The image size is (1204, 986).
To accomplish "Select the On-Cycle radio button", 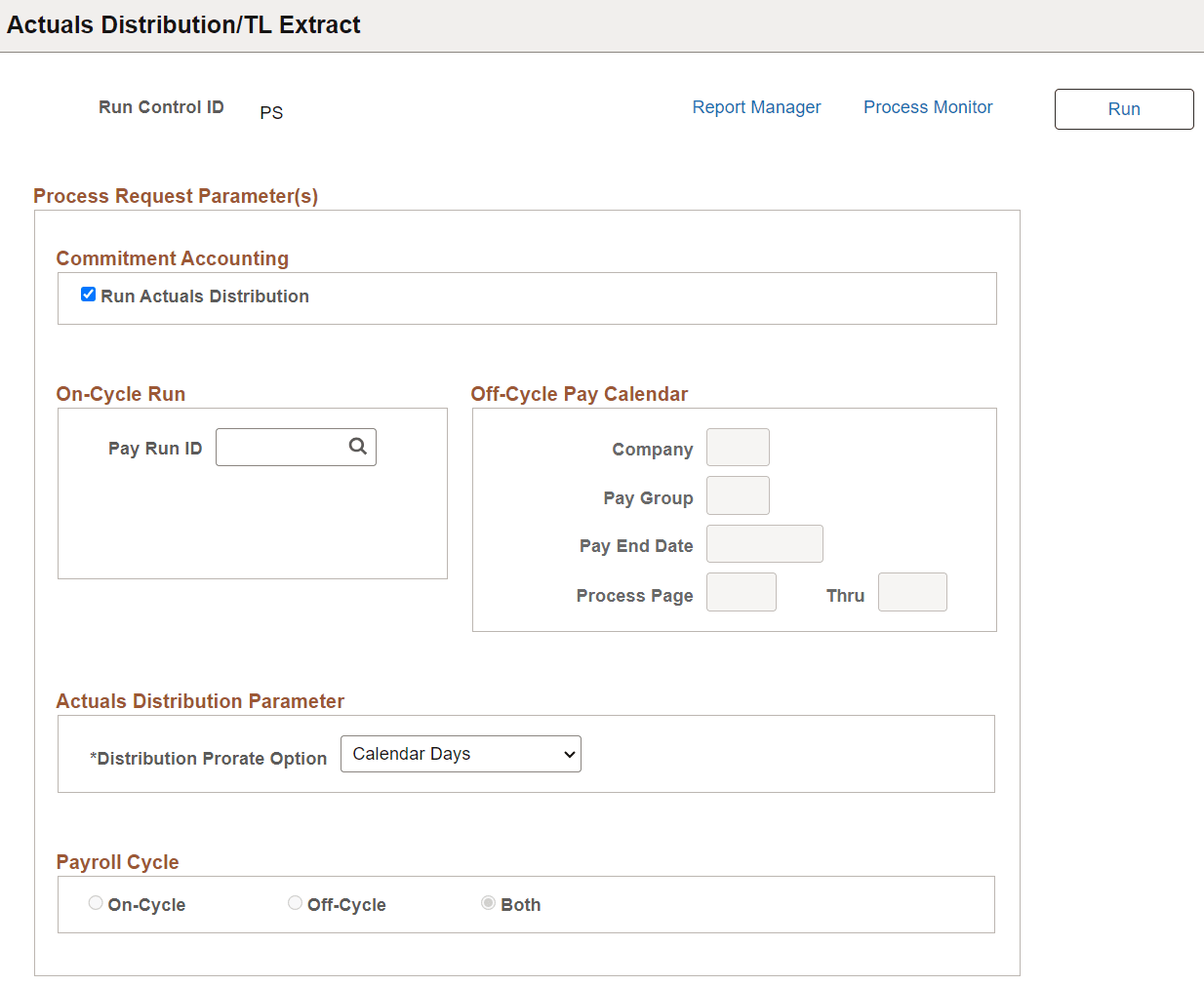I will click(x=95, y=902).
